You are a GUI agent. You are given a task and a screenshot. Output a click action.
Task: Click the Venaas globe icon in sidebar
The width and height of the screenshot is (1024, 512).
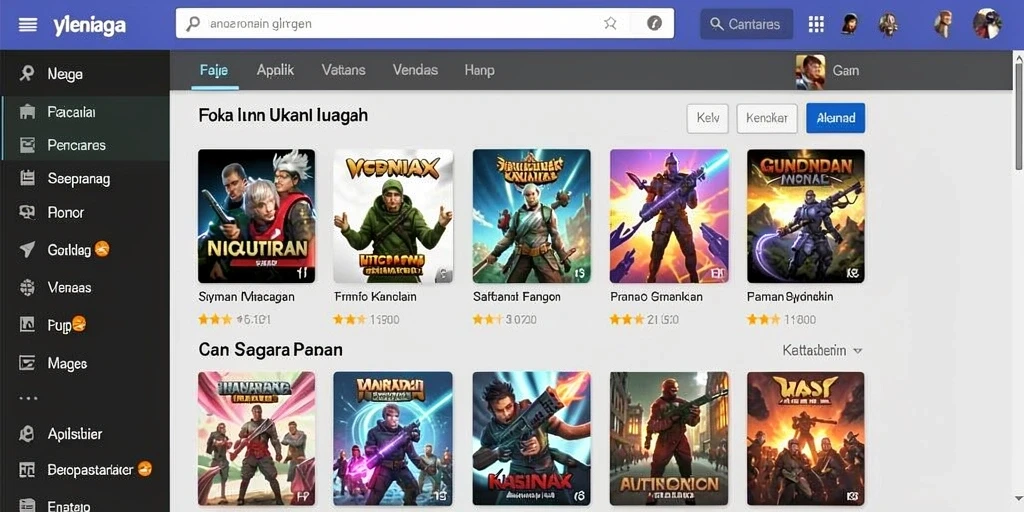point(27,287)
